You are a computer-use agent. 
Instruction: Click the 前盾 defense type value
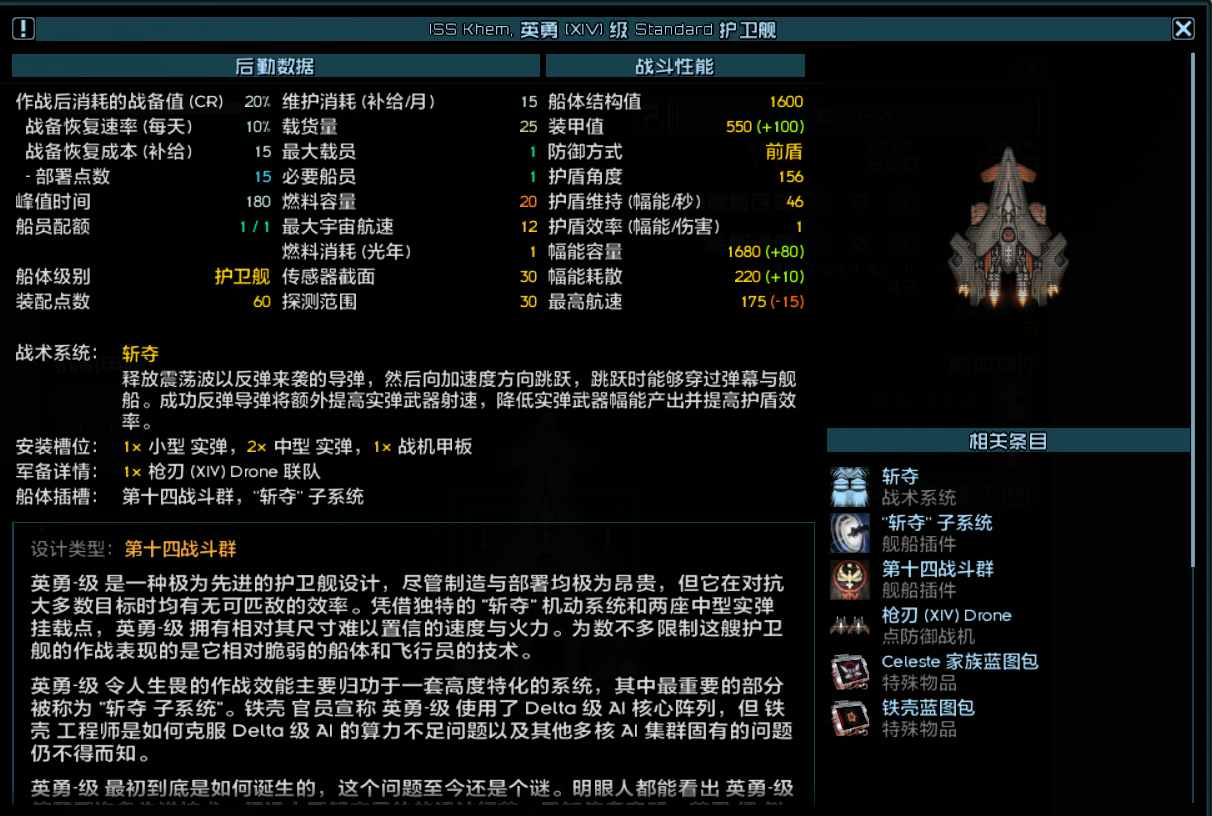coord(784,152)
